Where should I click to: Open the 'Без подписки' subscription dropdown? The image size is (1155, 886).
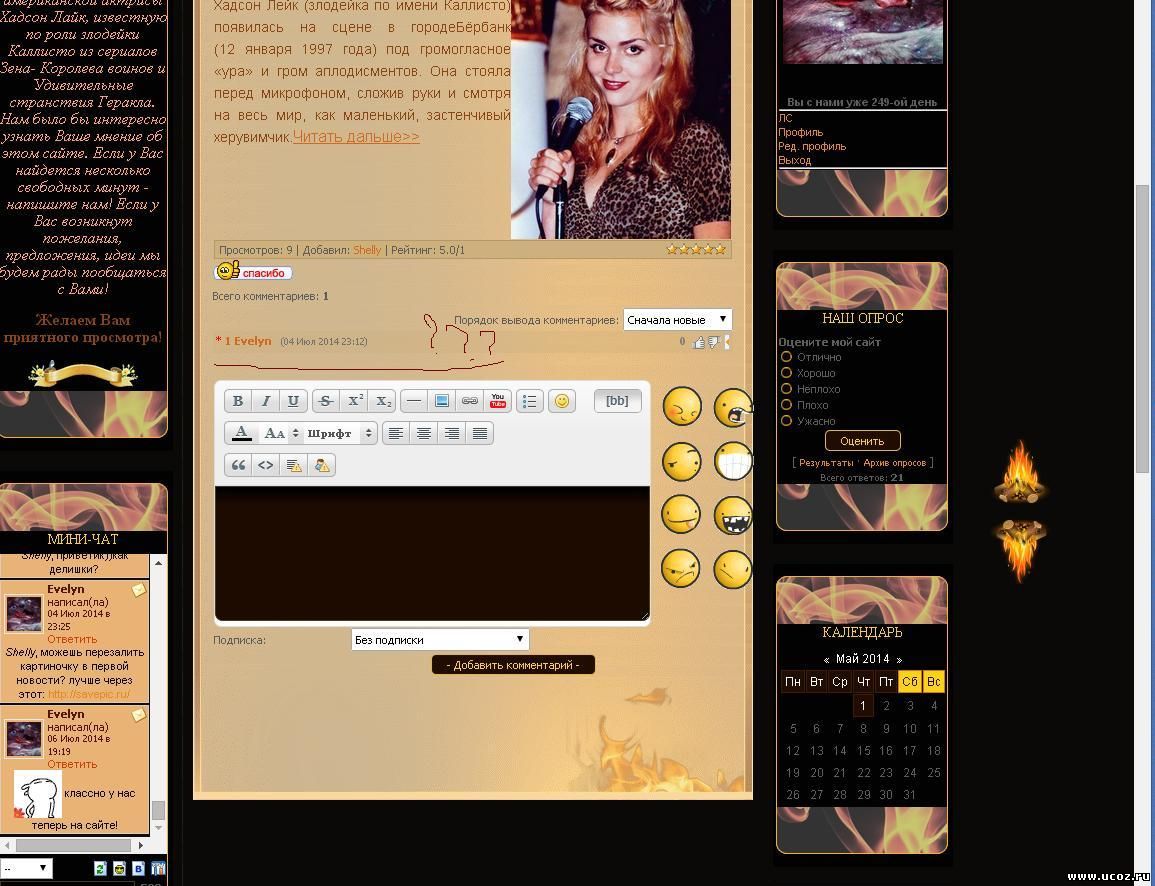click(440, 640)
